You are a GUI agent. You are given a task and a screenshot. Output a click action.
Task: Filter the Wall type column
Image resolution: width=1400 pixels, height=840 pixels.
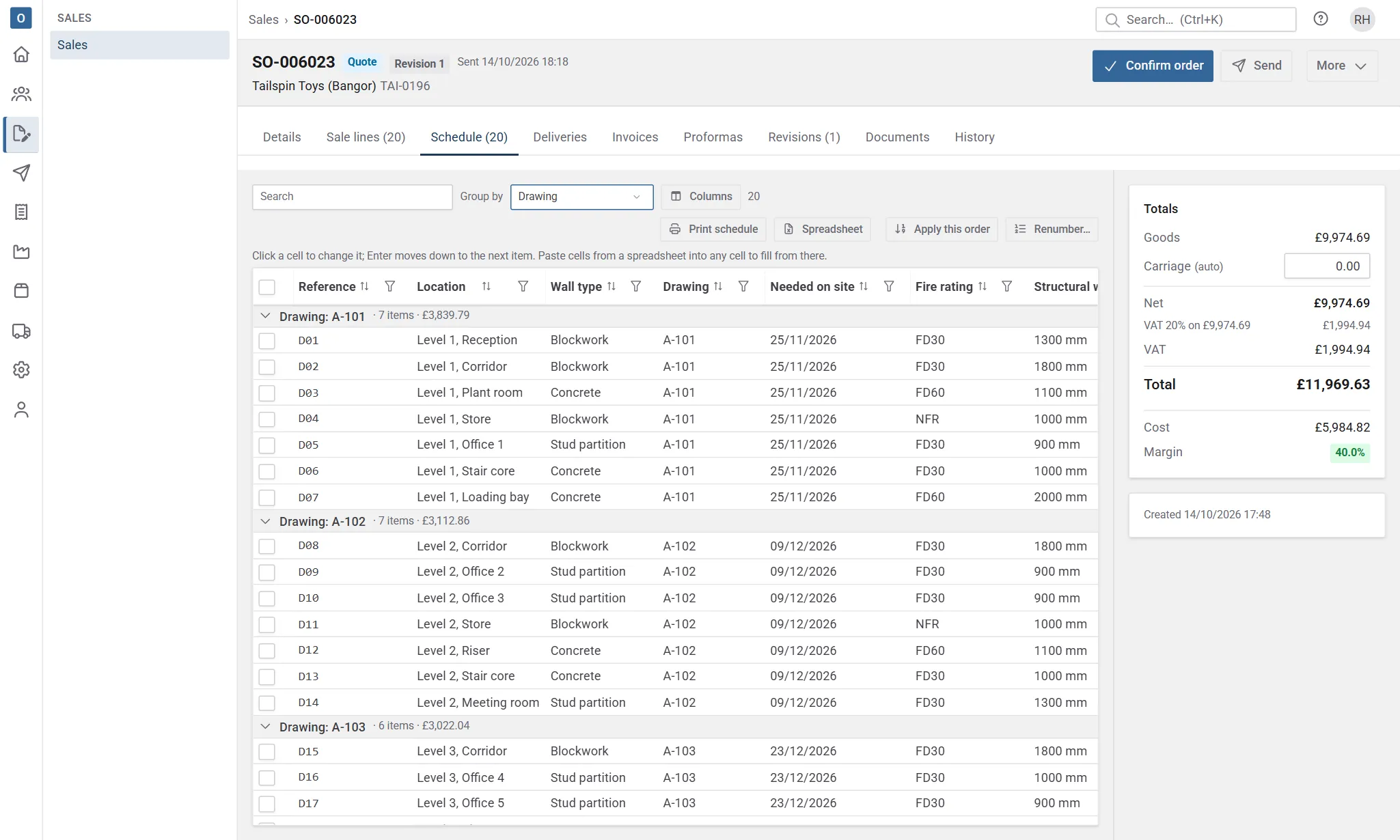point(635,287)
